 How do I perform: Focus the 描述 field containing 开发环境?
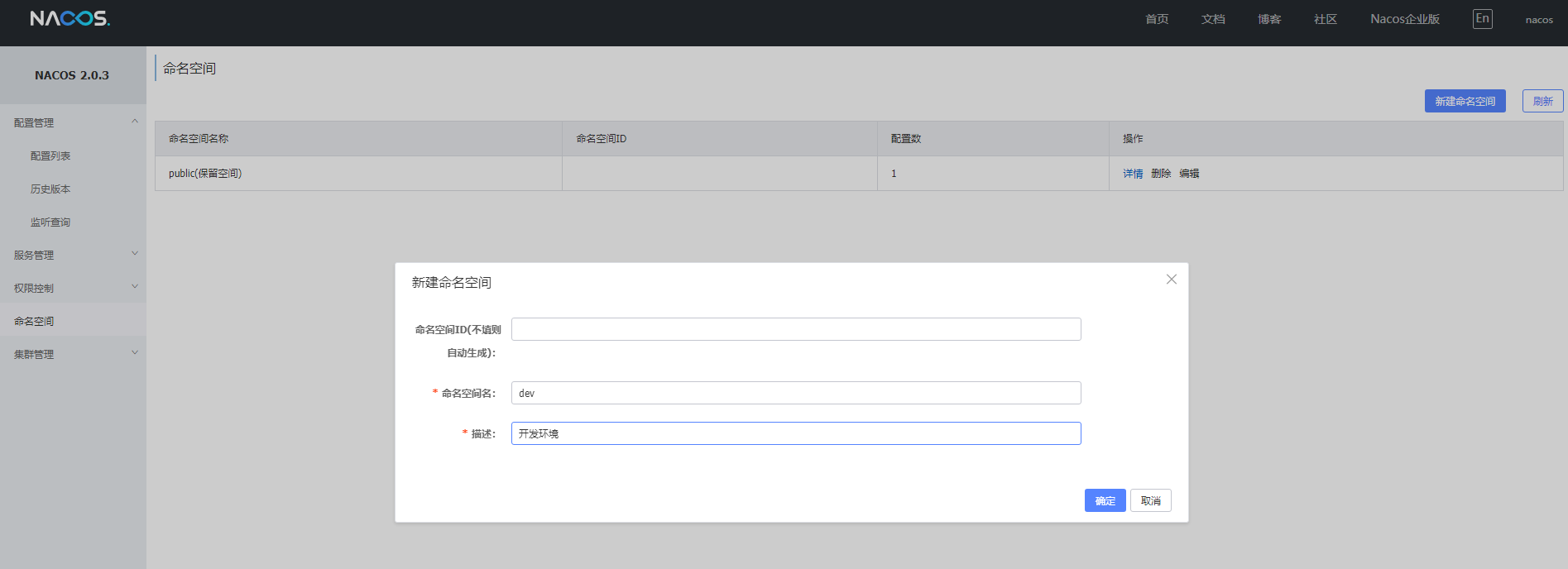(x=796, y=433)
